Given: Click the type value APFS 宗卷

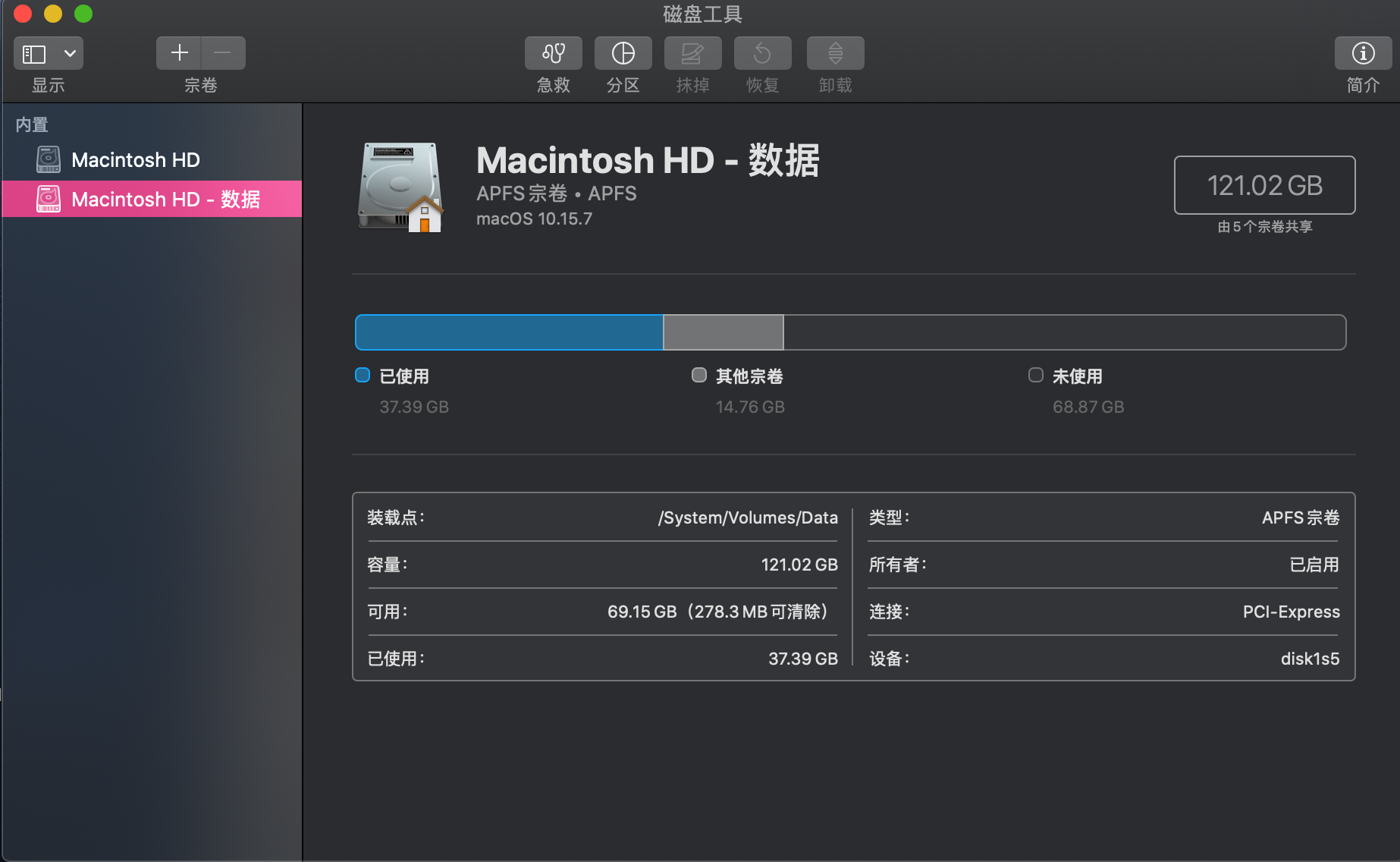Looking at the screenshot, I should coord(1301,518).
